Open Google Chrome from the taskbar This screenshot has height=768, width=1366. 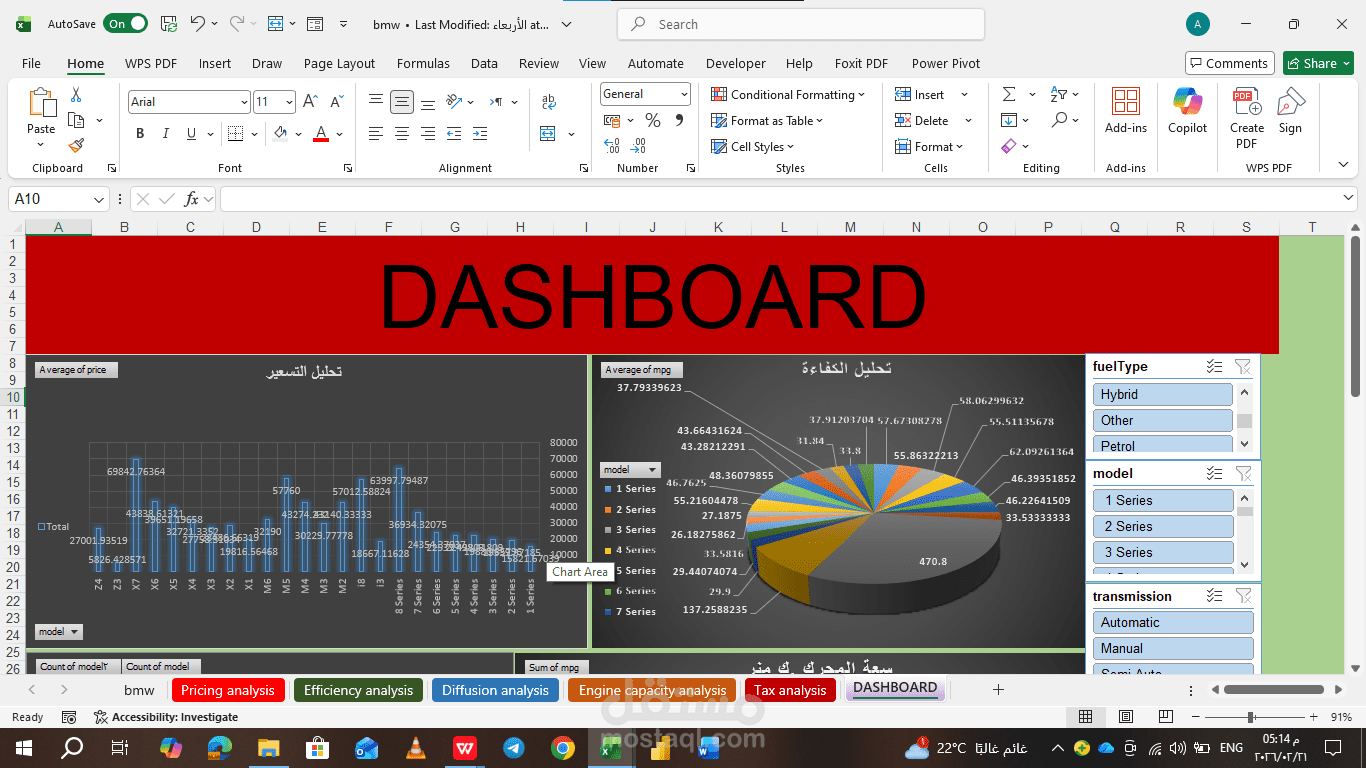(563, 748)
